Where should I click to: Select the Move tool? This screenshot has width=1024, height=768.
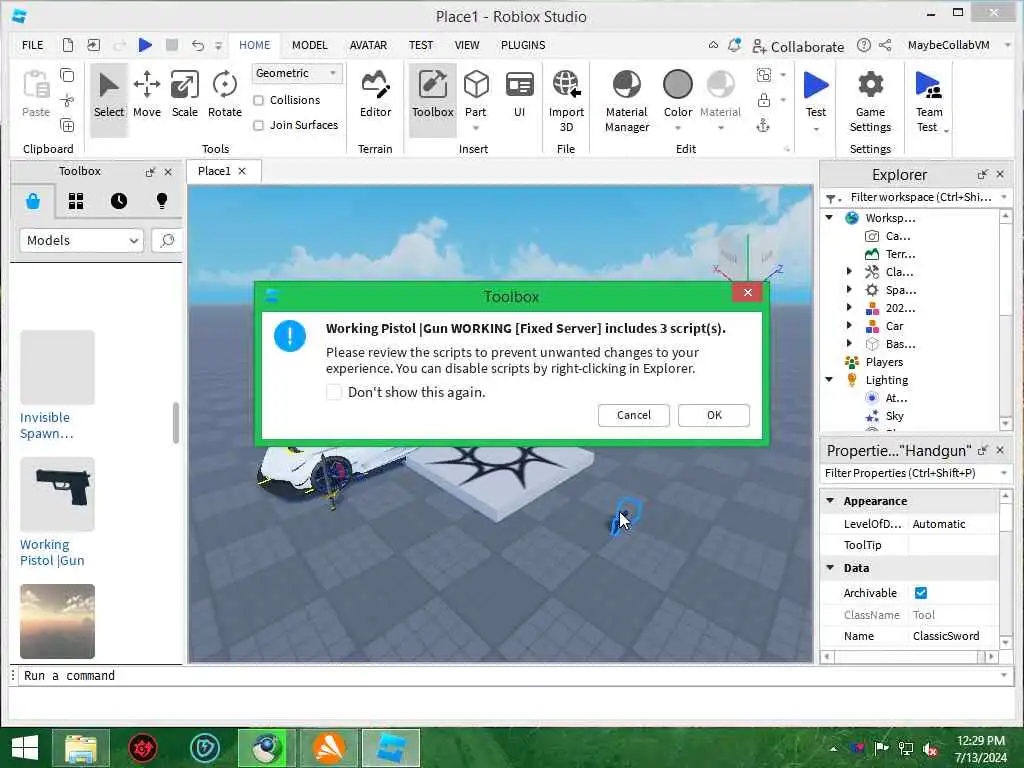146,95
